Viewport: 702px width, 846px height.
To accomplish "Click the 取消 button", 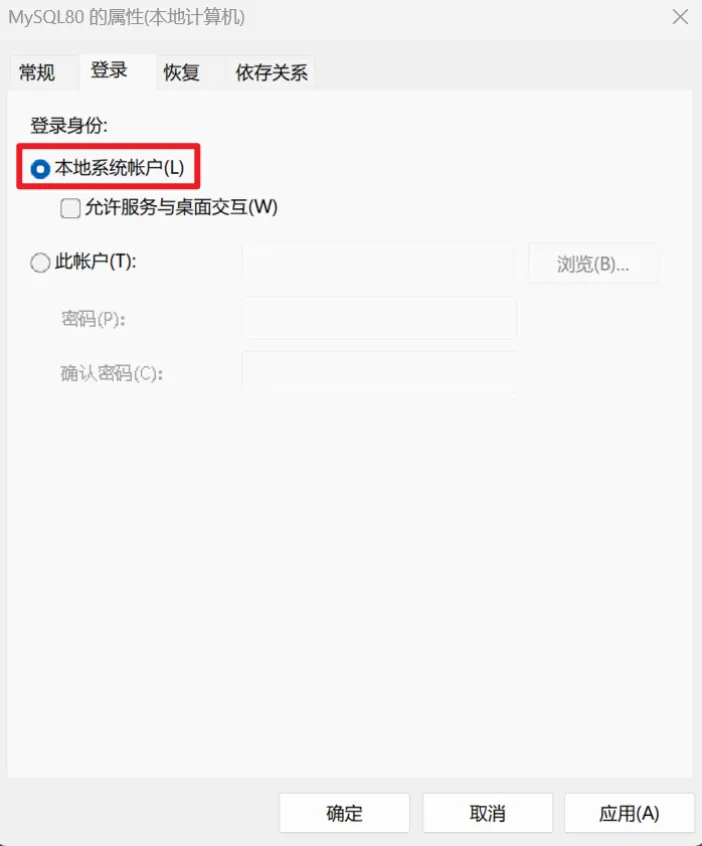I will [487, 813].
